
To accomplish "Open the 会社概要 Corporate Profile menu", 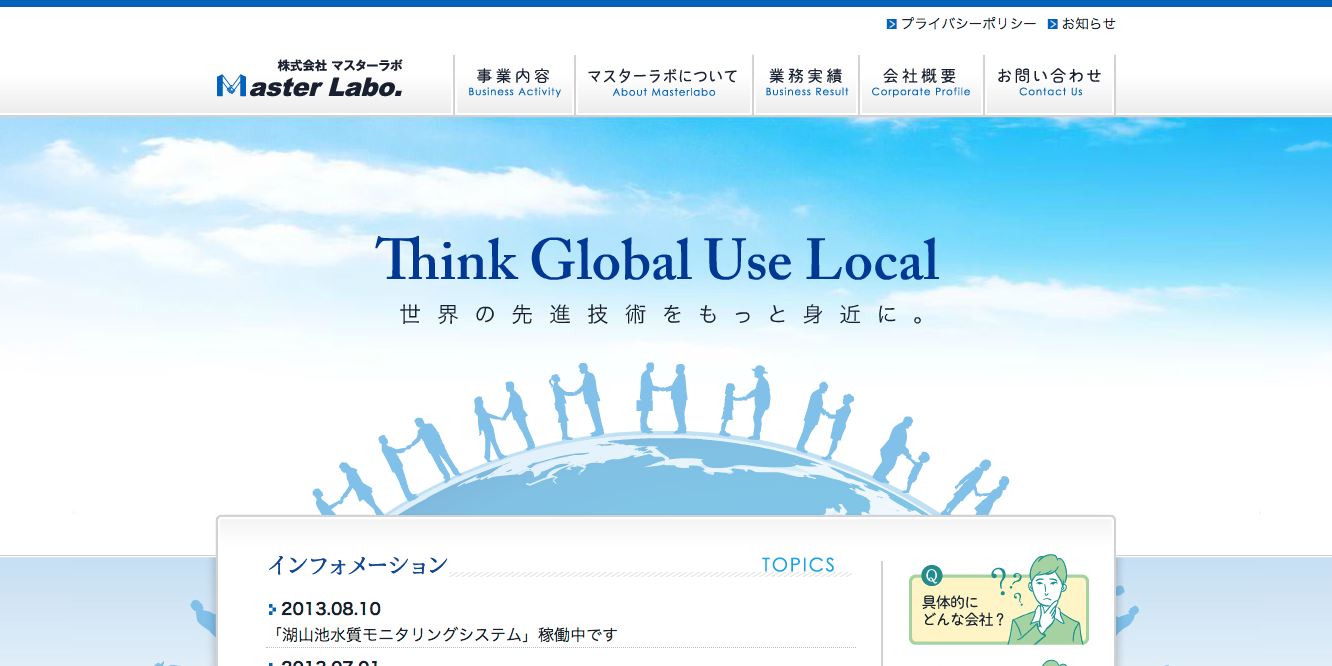I will [x=921, y=84].
